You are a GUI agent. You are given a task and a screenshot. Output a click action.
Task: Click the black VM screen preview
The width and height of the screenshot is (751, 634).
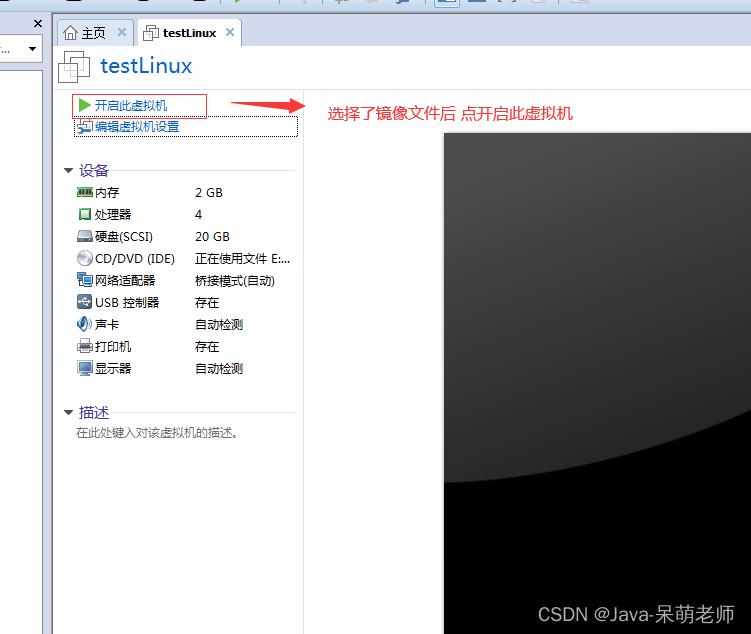coord(597,383)
